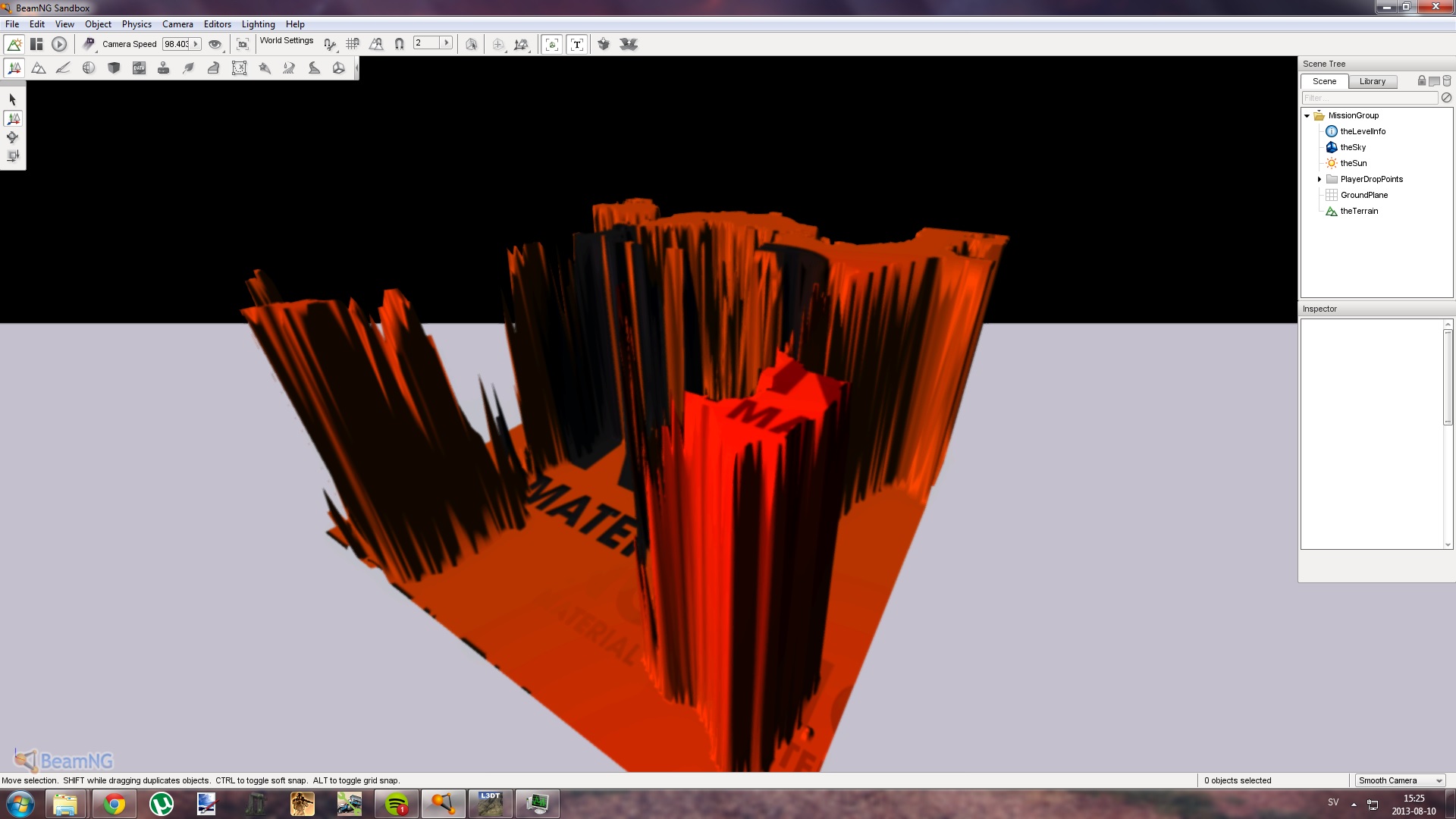Toggle object center mode

(x=497, y=44)
